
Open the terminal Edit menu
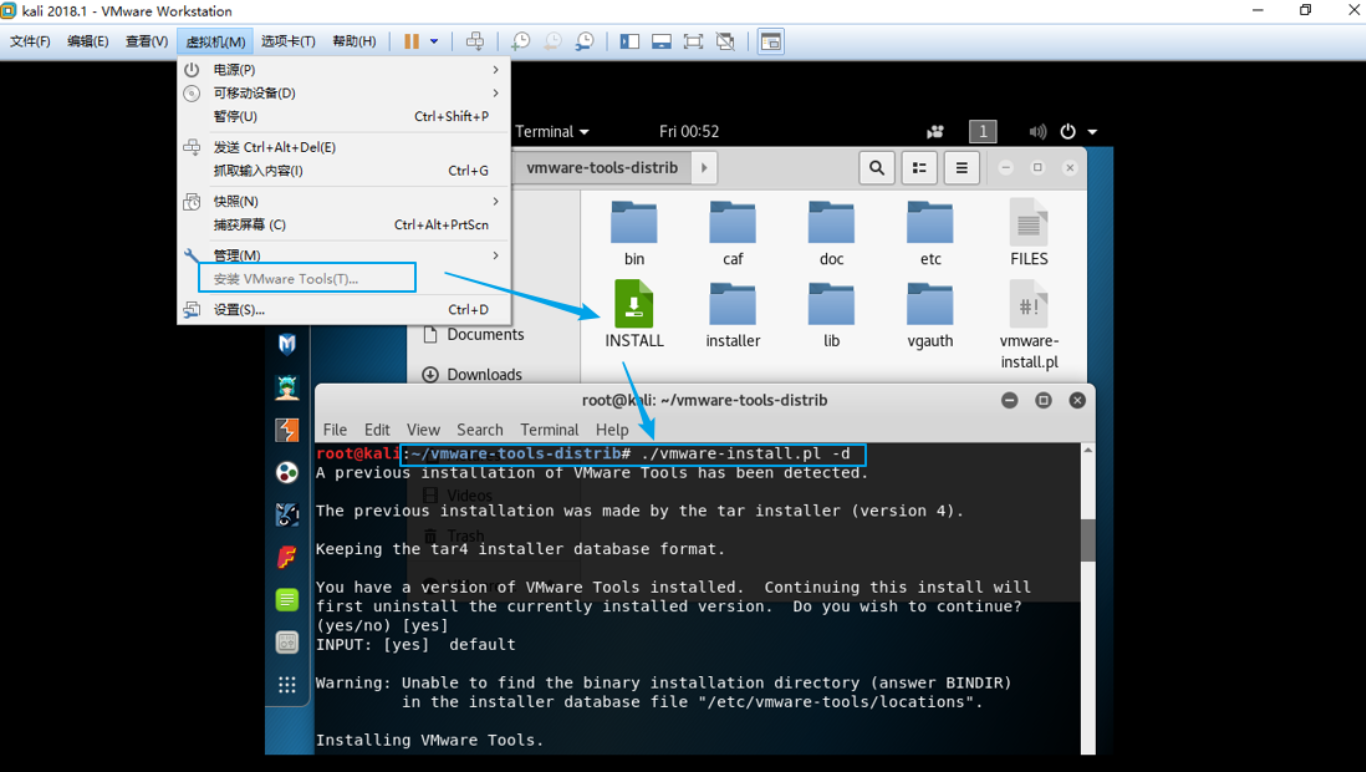(x=377, y=430)
